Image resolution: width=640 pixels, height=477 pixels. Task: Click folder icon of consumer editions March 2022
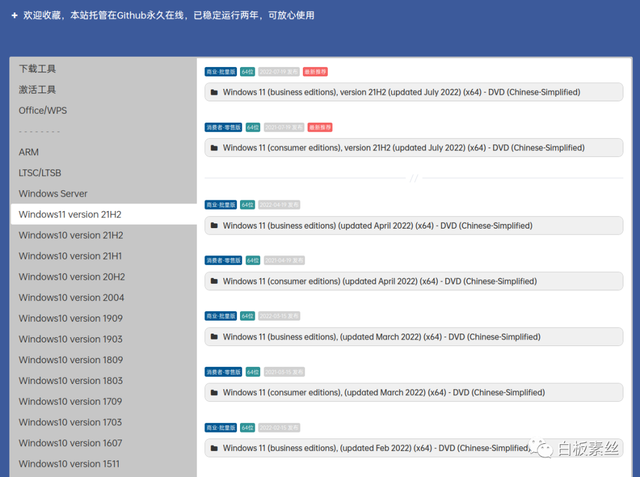(214, 393)
